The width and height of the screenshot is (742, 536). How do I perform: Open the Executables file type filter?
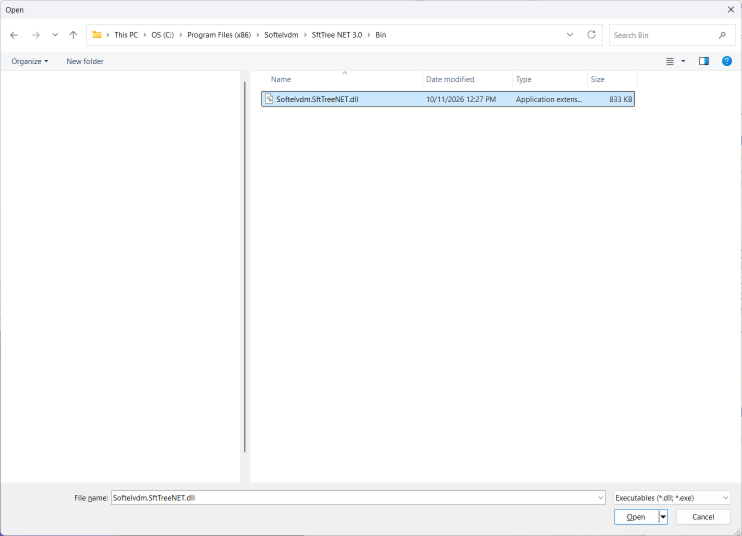(671, 498)
